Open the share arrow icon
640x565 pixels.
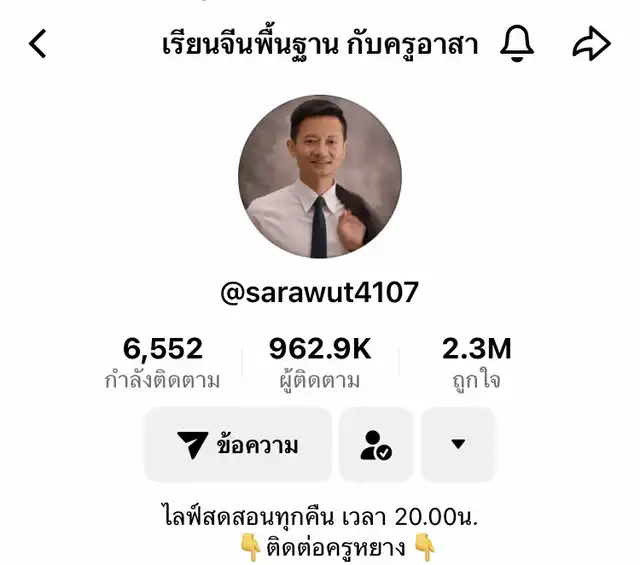click(x=591, y=43)
